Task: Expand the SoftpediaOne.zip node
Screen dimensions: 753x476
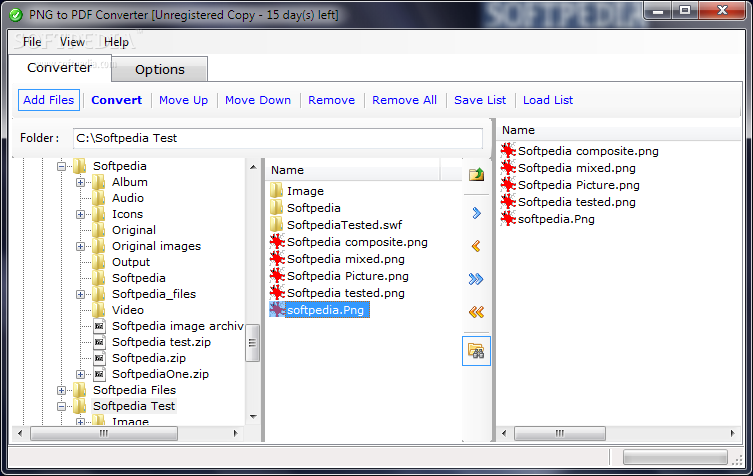Action: [x=81, y=374]
